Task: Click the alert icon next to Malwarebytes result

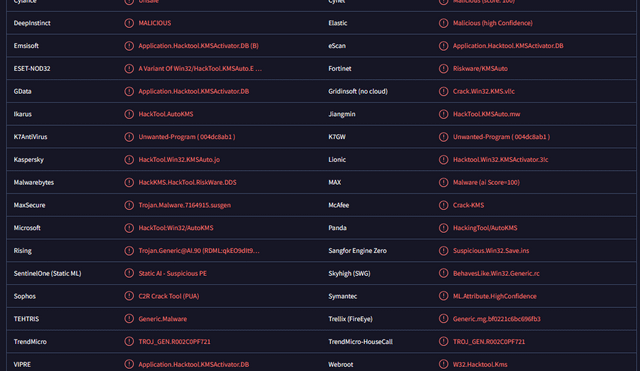Action: [x=129, y=182]
